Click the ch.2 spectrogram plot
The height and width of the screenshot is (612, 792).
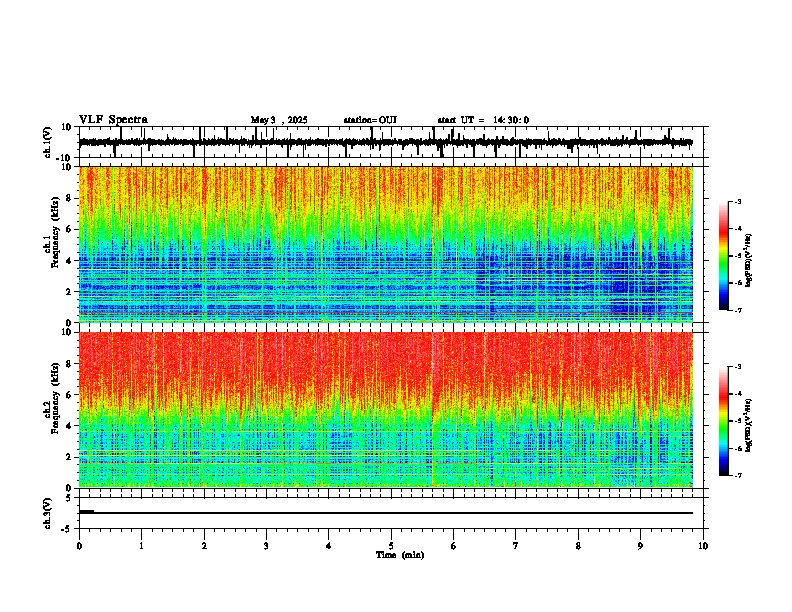point(386,410)
